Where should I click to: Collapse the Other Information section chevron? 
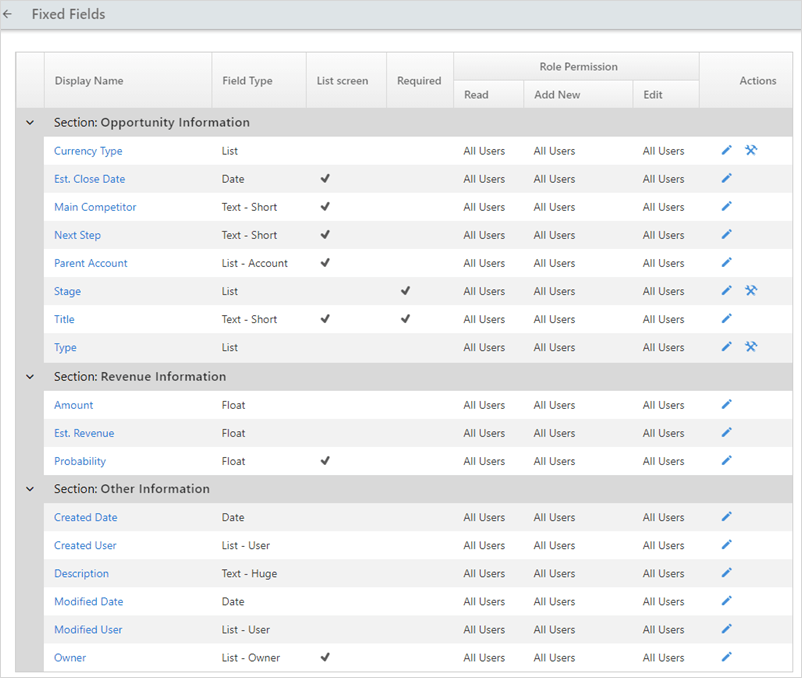tap(30, 489)
